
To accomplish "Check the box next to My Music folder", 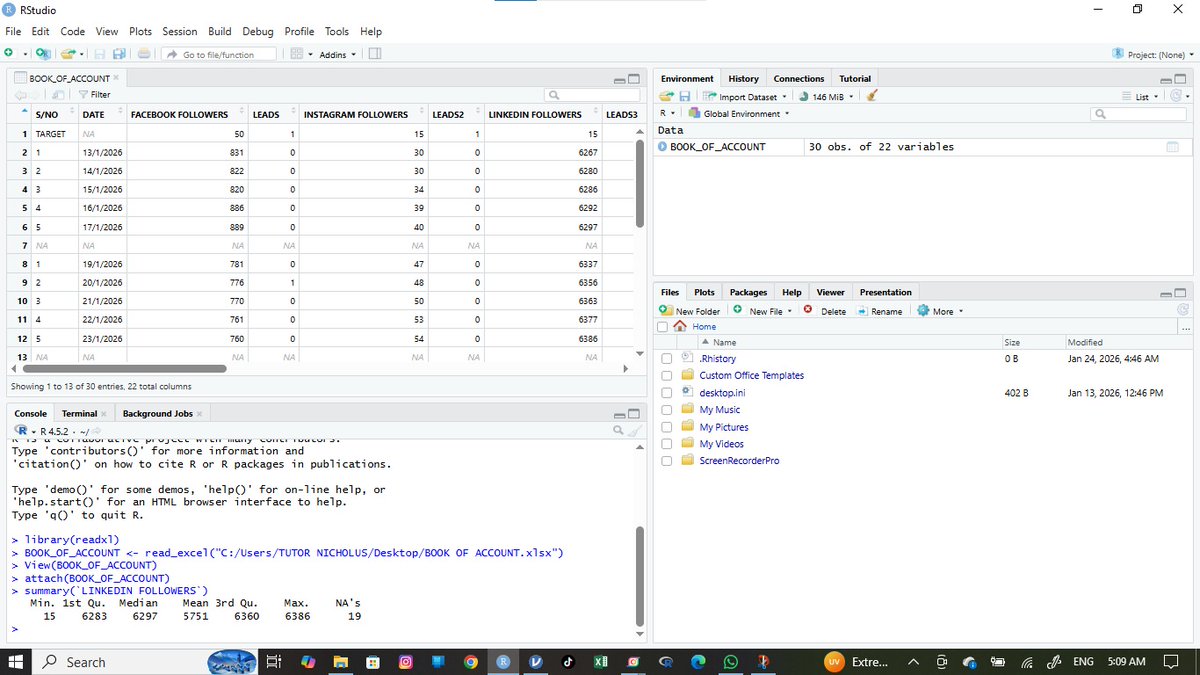I will coord(666,410).
